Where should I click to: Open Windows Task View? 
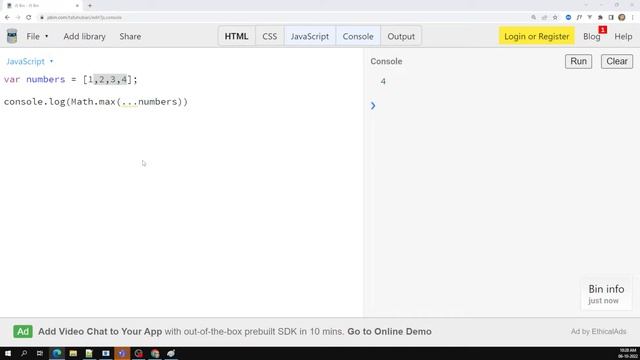click(40, 353)
